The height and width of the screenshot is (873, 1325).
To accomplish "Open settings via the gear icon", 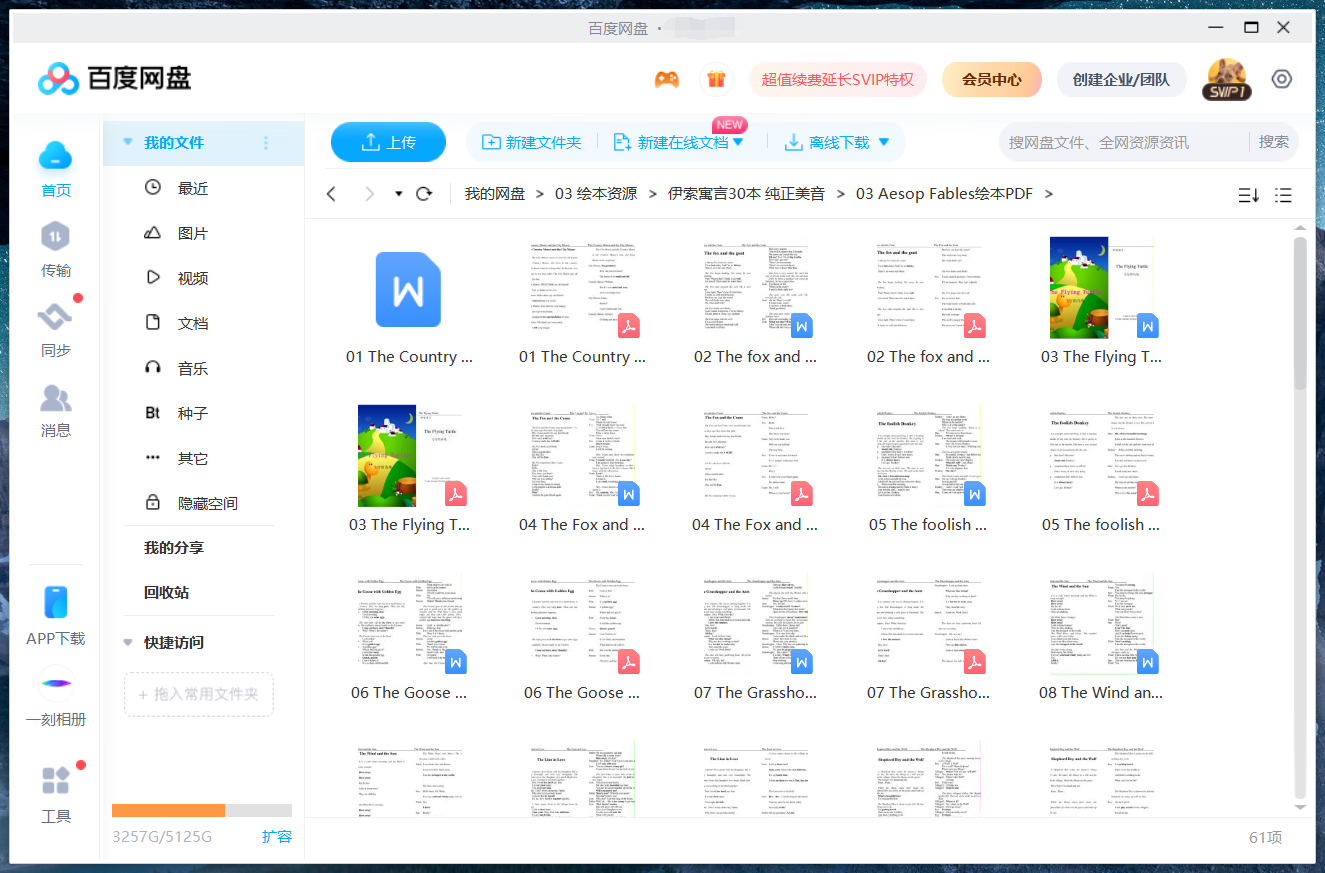I will [1282, 79].
